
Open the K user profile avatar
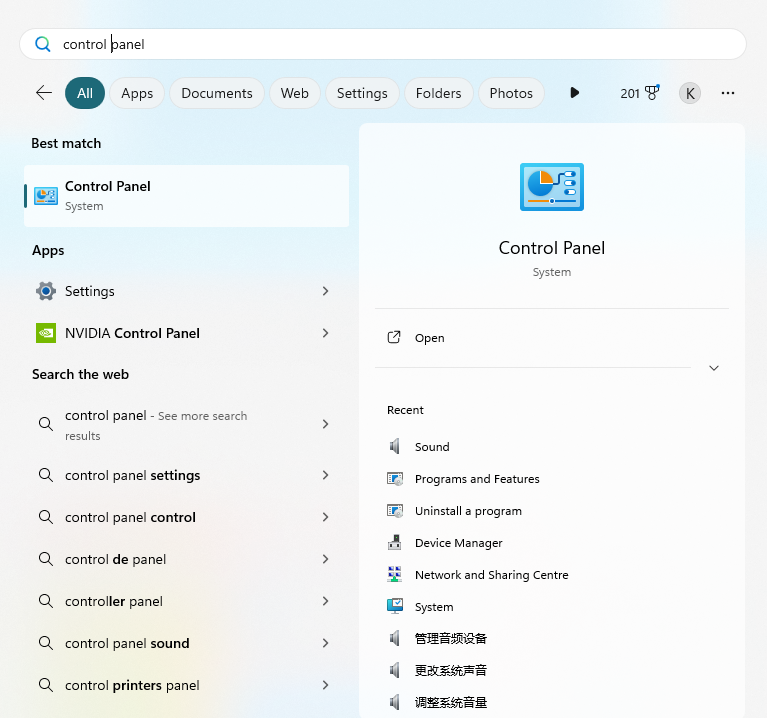pyautogui.click(x=690, y=93)
